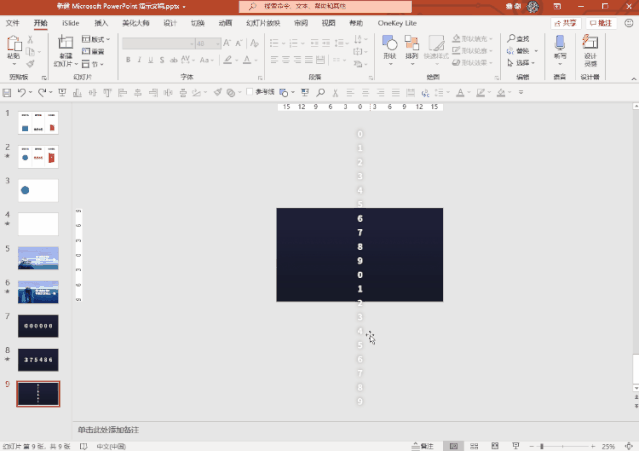Click the language indicator 中文(中国) in the status bar
This screenshot has height=451, width=639.
[x=111, y=447]
